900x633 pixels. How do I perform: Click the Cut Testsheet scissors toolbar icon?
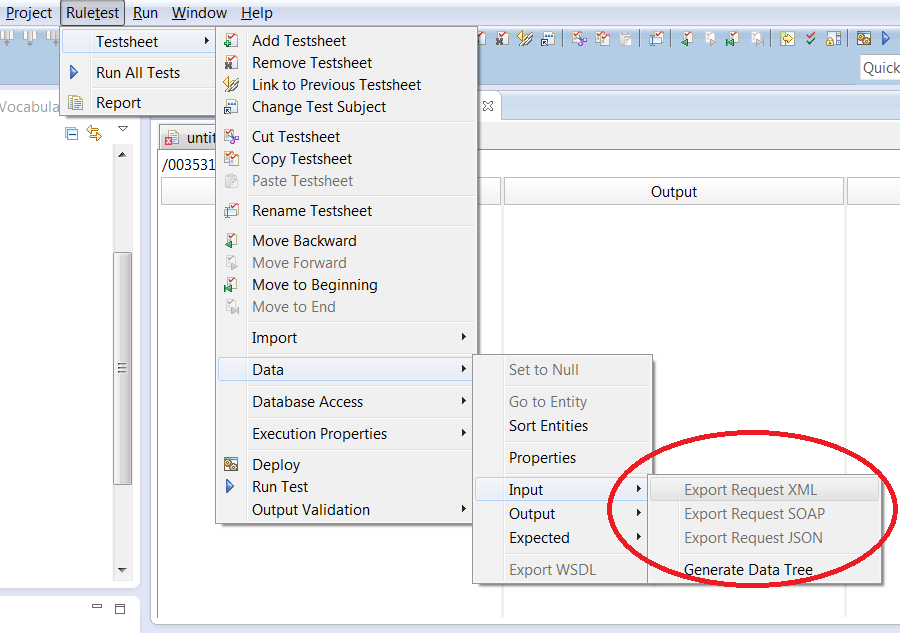coord(579,39)
